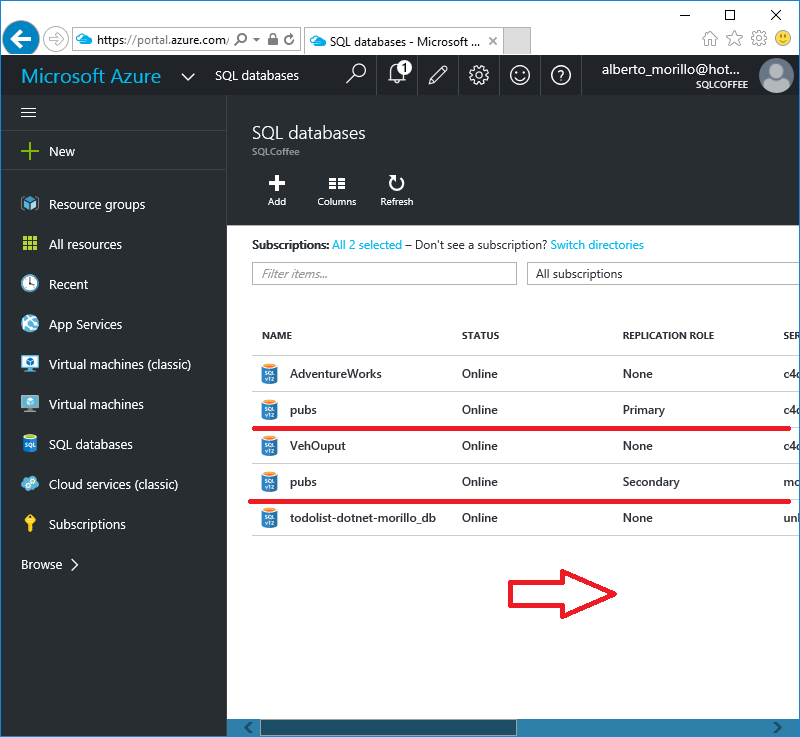Click the address bar refresh icon

coord(289,39)
